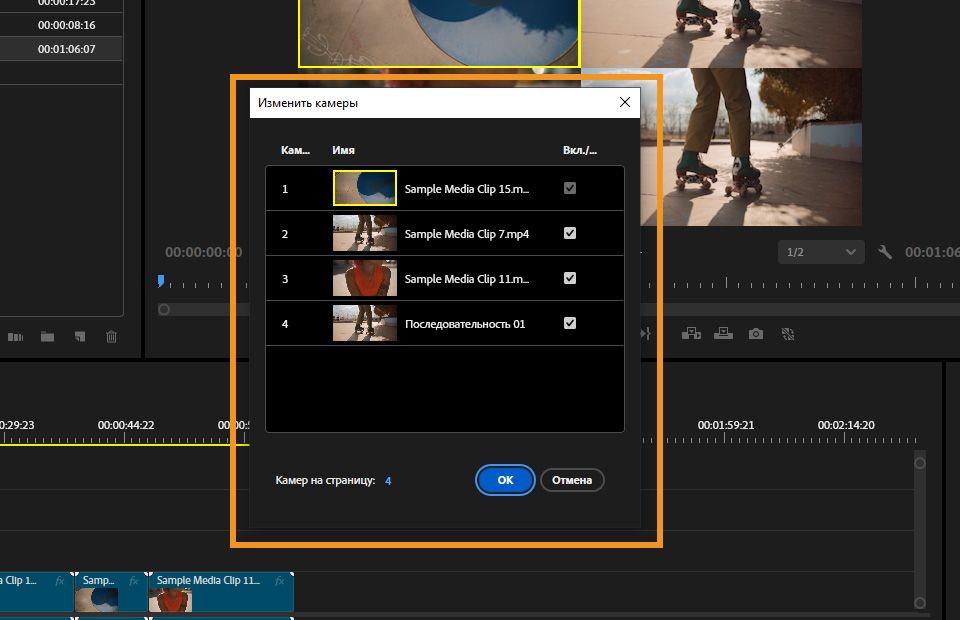Image resolution: width=960 pixels, height=620 pixels.
Task: Close the Изменить камеры dialog
Action: 625,102
